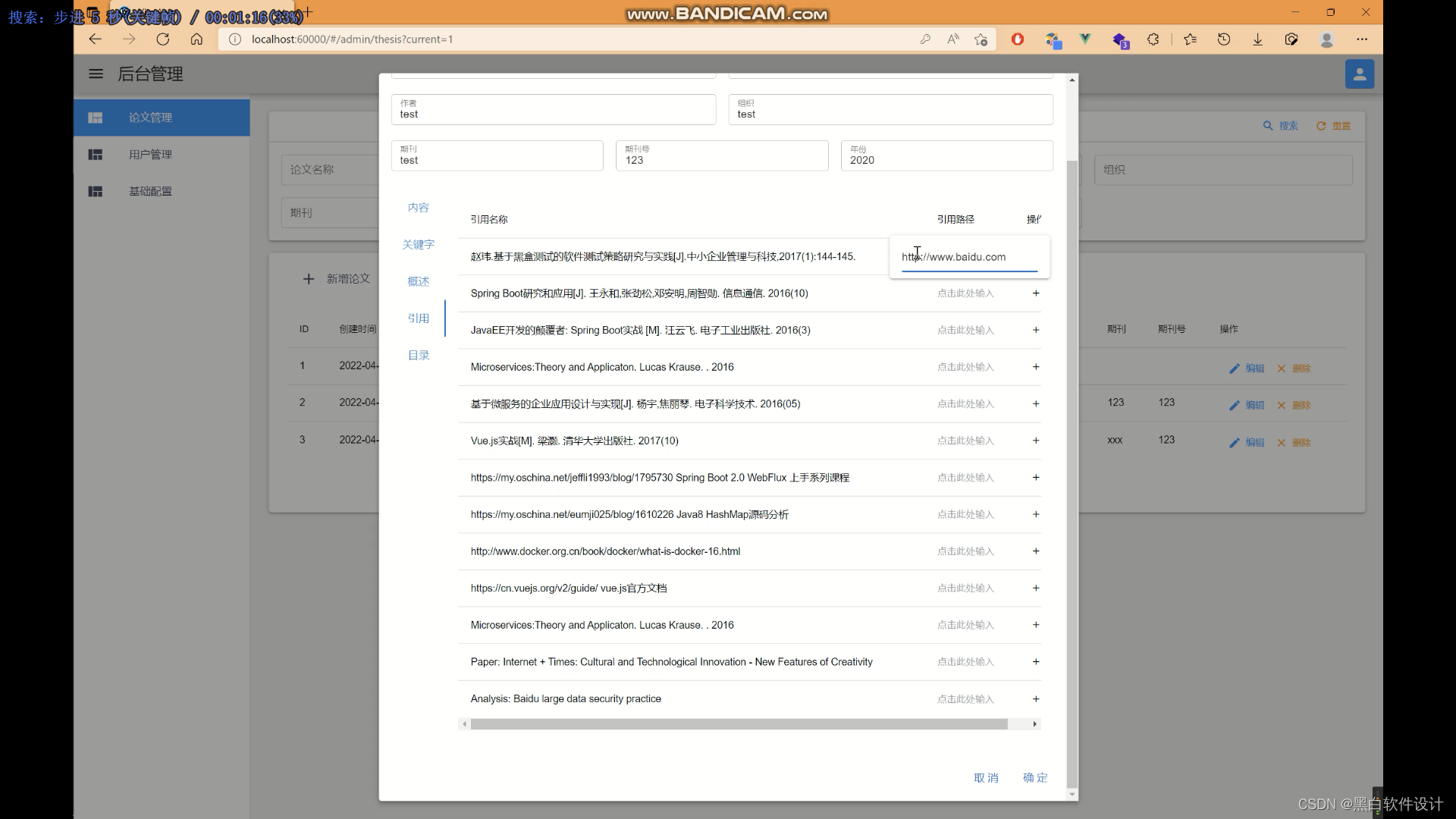Select oschina jeffli1993 Spring Boot 2.0 WebFlux row
The width and height of the screenshot is (1456, 819).
(660, 478)
